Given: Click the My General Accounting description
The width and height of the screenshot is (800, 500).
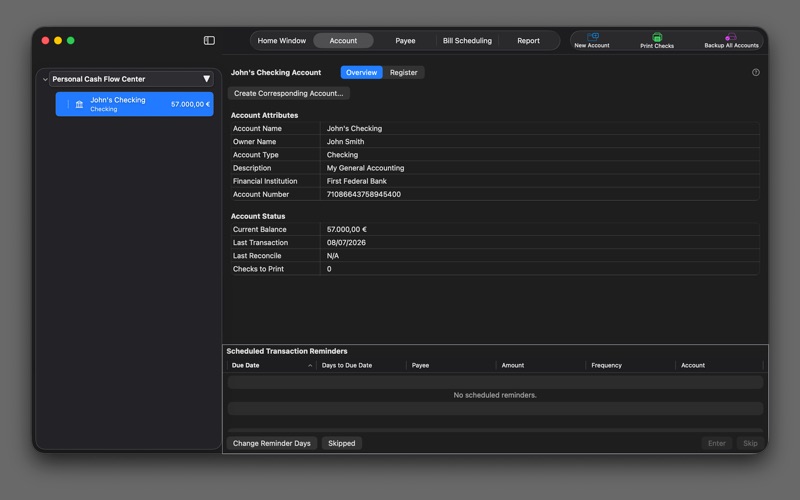Looking at the screenshot, I should pyautogui.click(x=365, y=168).
